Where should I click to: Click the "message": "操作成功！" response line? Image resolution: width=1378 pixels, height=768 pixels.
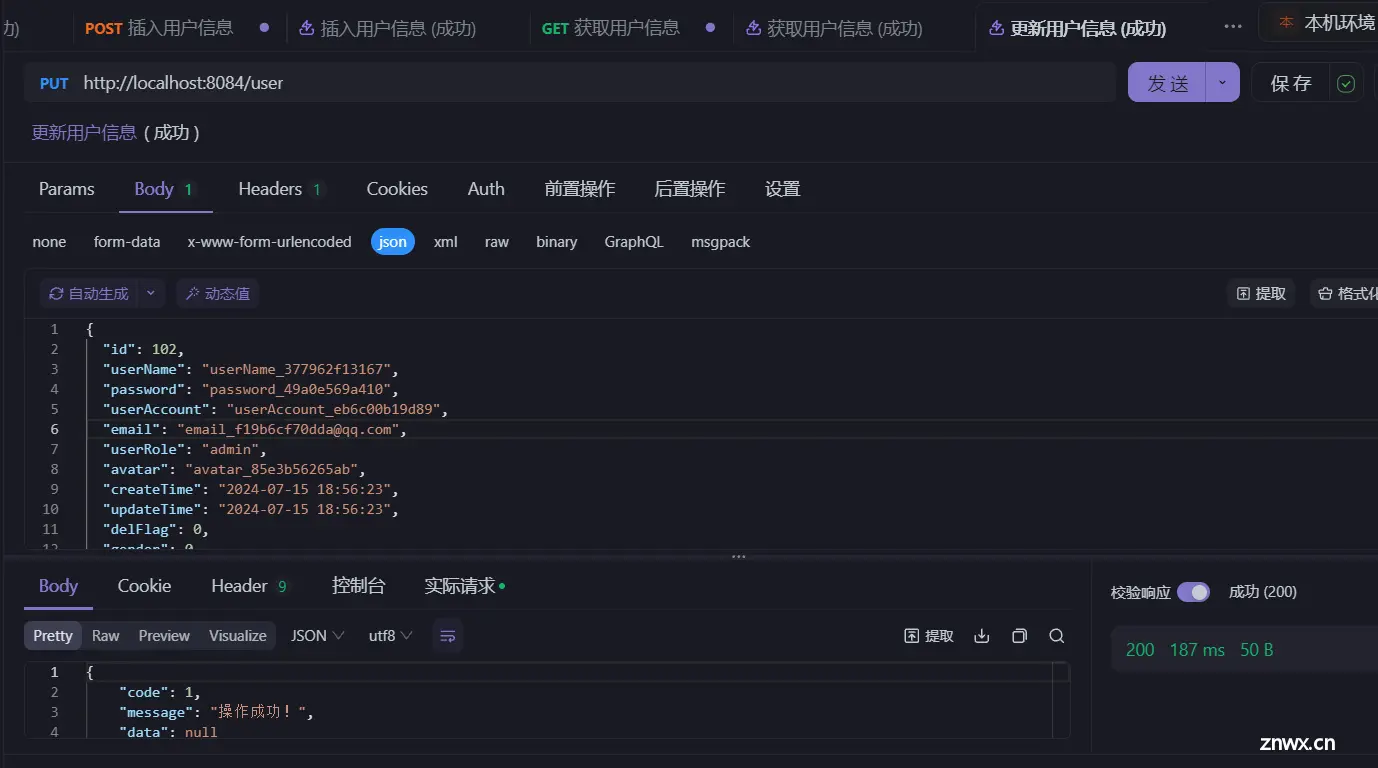point(217,712)
